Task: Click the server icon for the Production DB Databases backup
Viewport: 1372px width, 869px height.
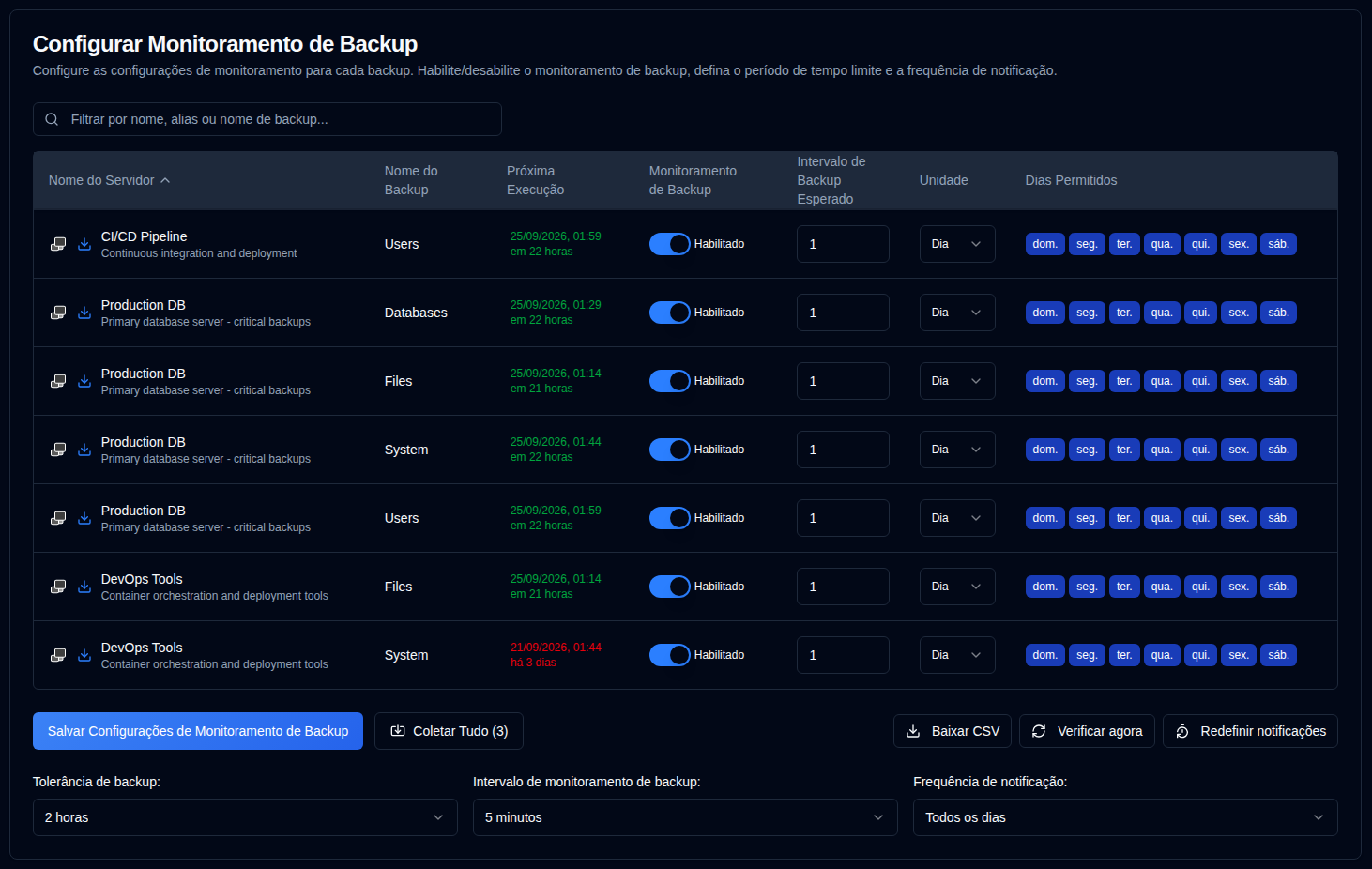Action: tap(58, 313)
